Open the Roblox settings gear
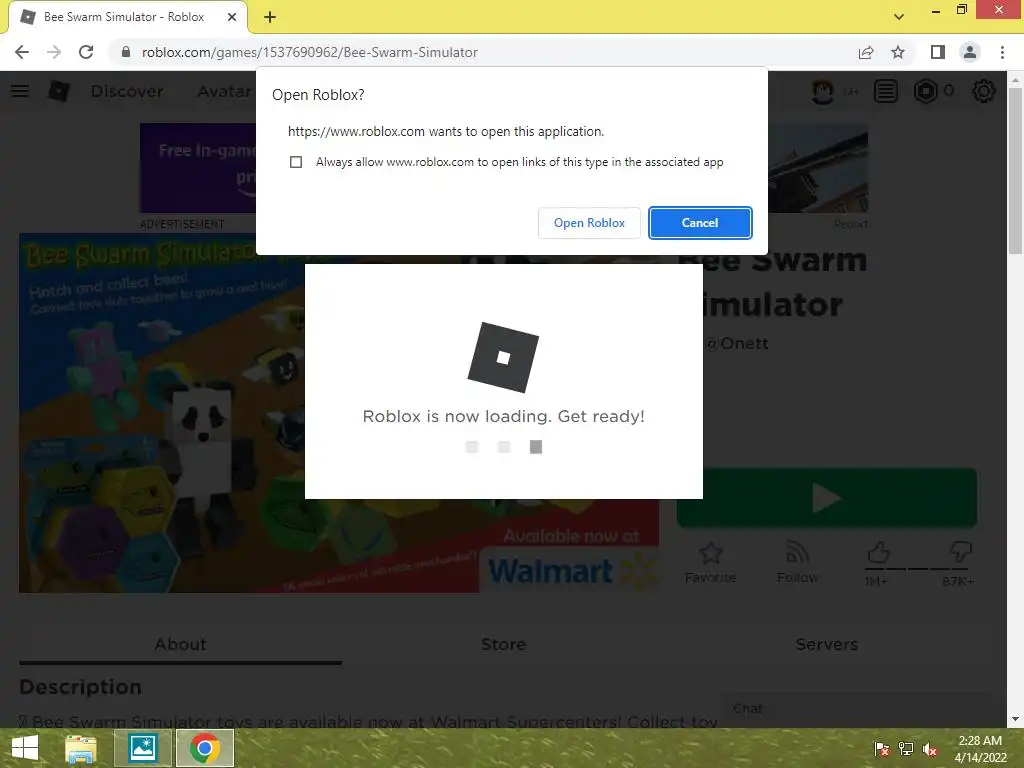The width and height of the screenshot is (1024, 768). [x=984, y=91]
